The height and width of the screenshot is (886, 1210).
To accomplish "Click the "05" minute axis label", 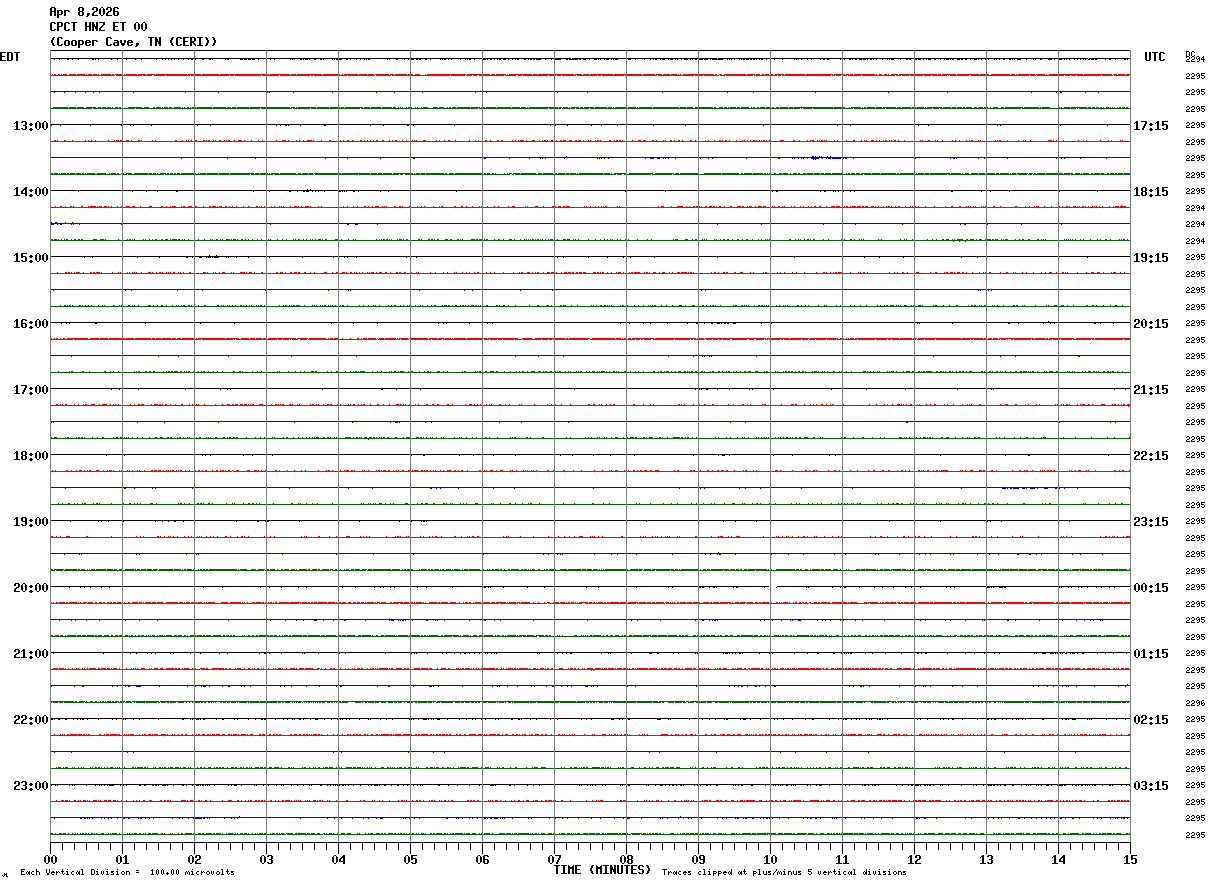I will (411, 860).
